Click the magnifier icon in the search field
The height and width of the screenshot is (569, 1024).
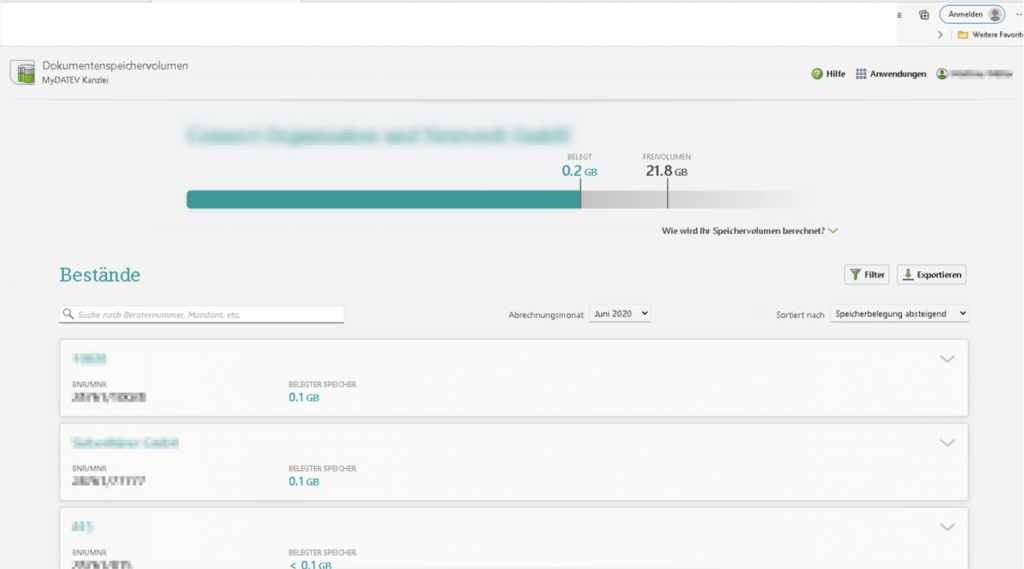point(68,314)
